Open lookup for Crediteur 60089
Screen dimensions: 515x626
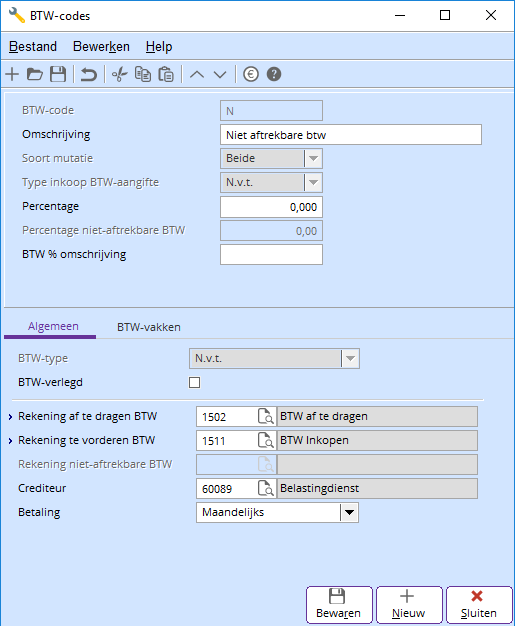[266, 489]
